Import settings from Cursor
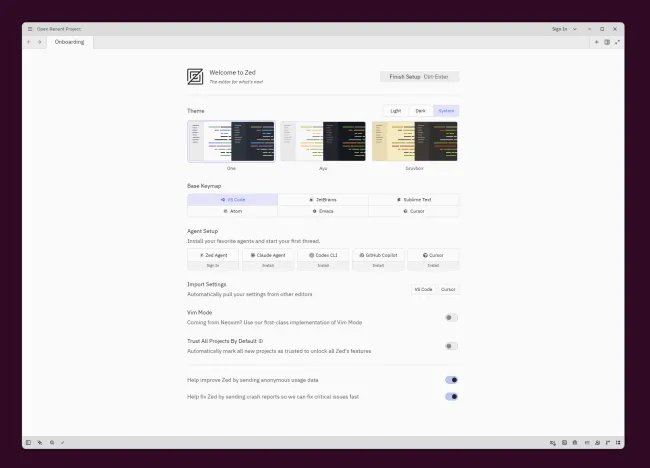650x468 pixels. (448, 289)
